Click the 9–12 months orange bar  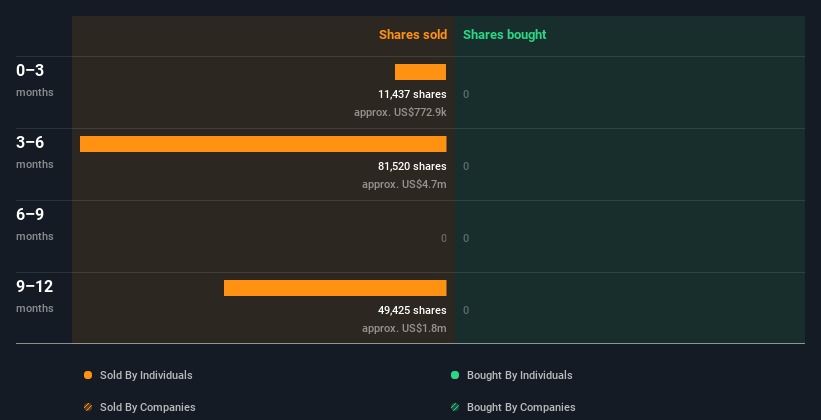(335, 288)
